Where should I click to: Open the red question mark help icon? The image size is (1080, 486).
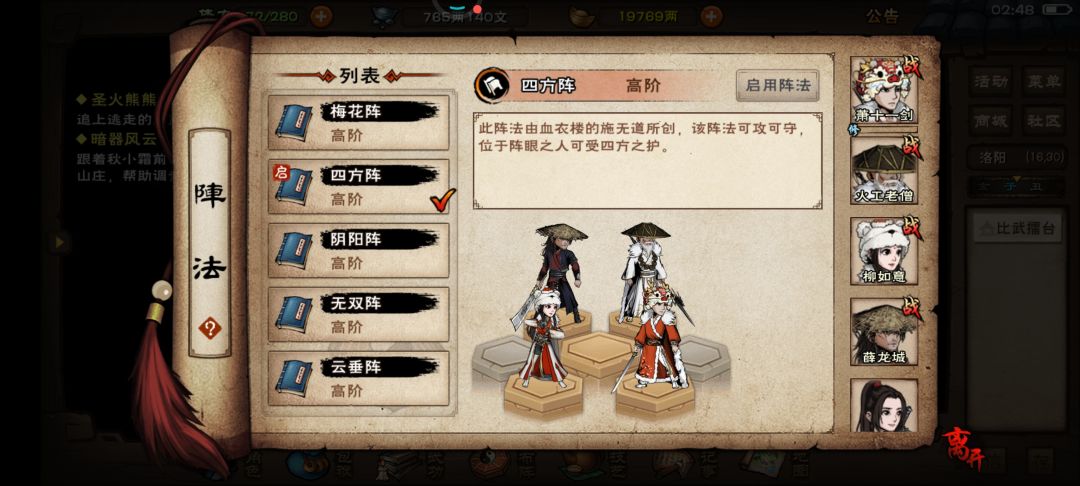209,328
